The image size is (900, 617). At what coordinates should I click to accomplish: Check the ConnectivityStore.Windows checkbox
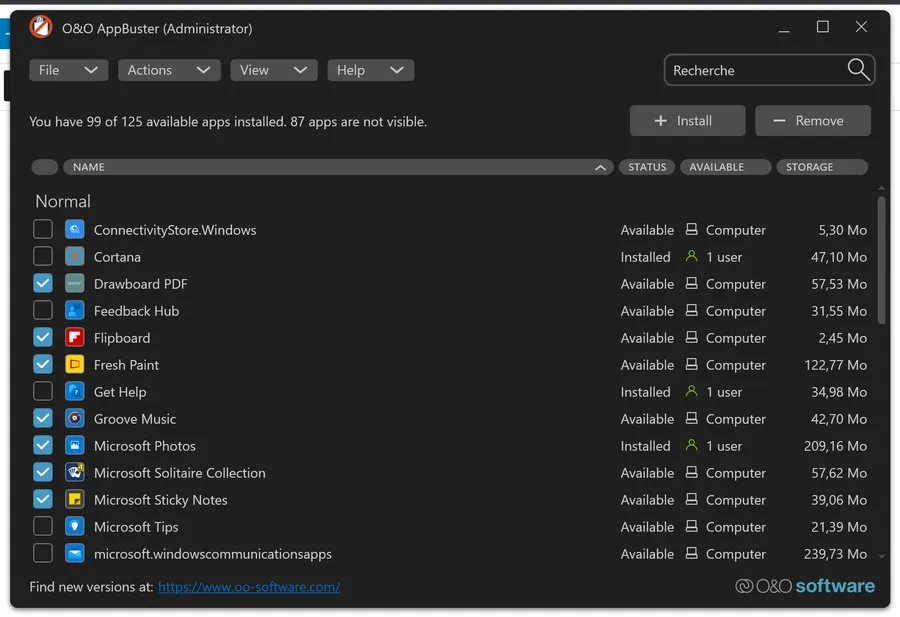pyautogui.click(x=43, y=229)
